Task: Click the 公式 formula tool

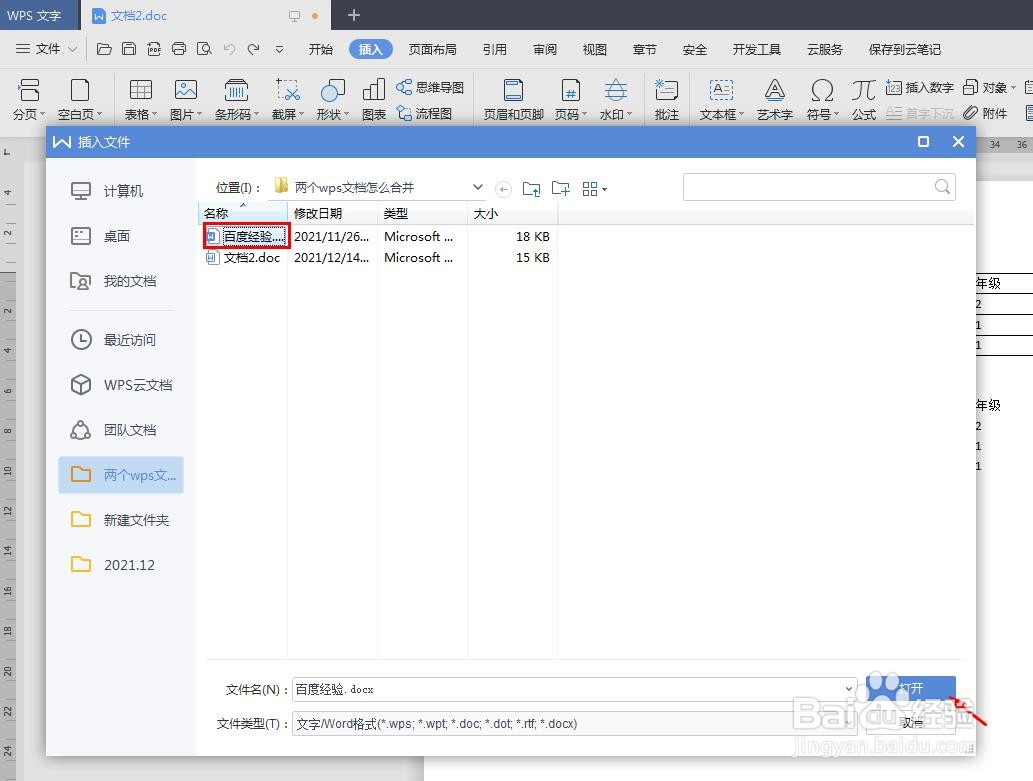Action: pyautogui.click(x=863, y=100)
